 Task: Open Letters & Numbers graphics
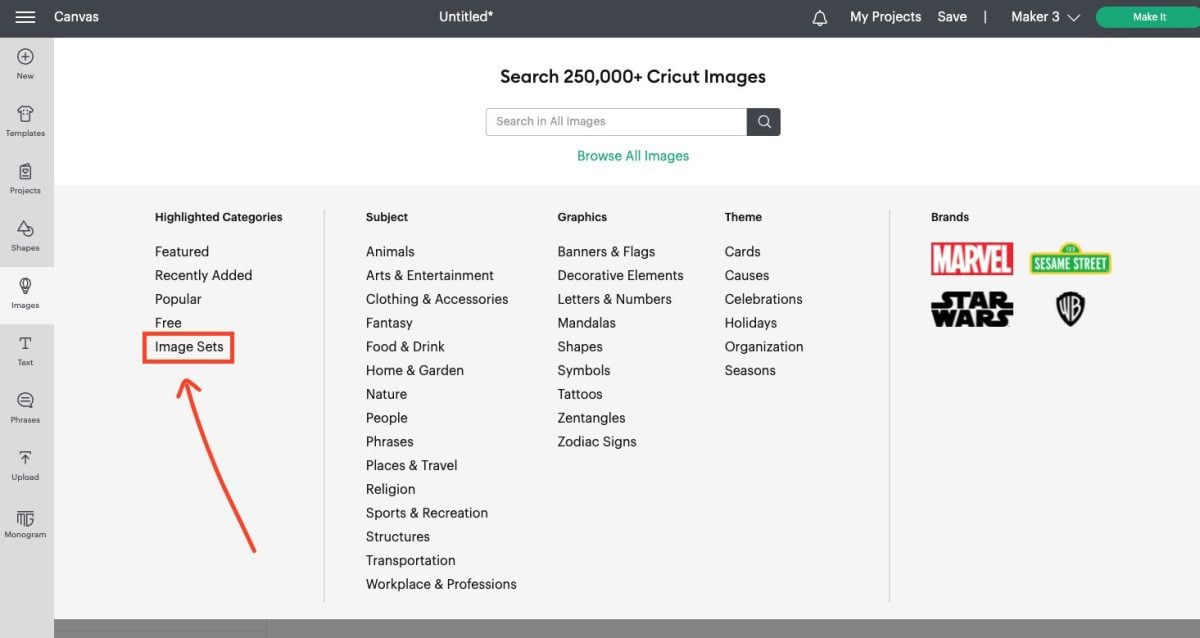[x=614, y=299]
